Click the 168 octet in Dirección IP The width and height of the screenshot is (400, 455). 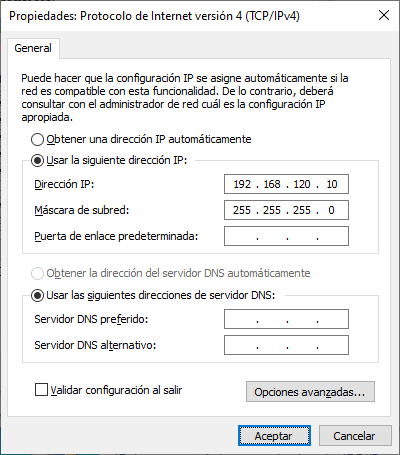coord(272,184)
